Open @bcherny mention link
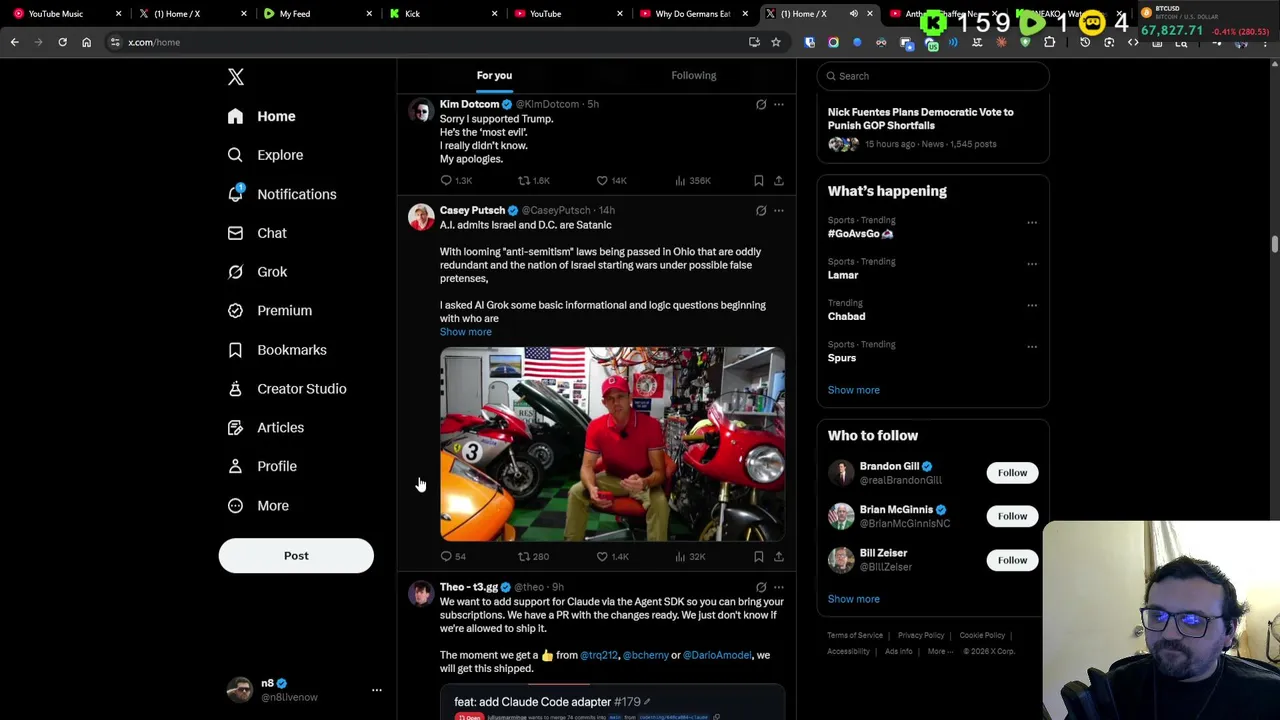The width and height of the screenshot is (1280, 720). point(645,655)
